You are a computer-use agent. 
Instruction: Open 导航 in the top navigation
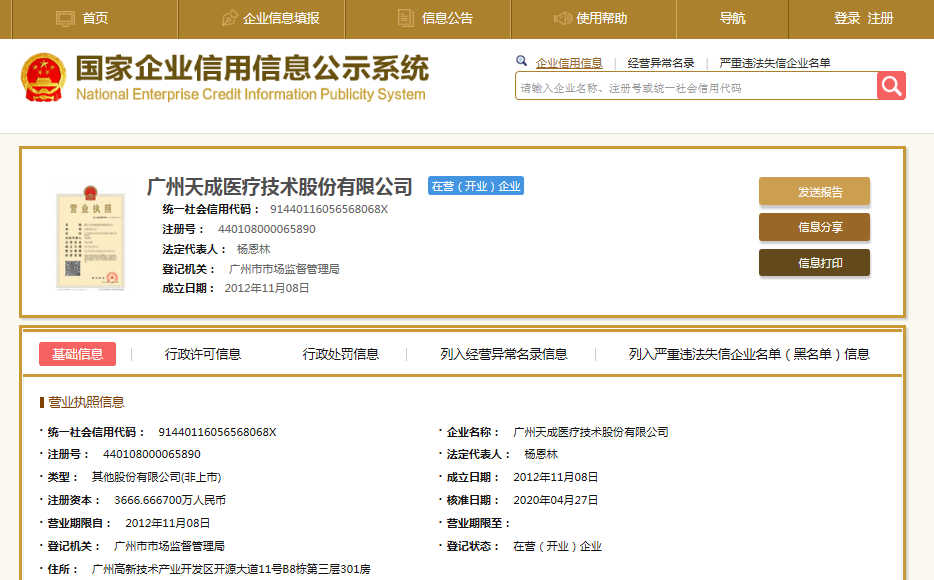pyautogui.click(x=732, y=18)
